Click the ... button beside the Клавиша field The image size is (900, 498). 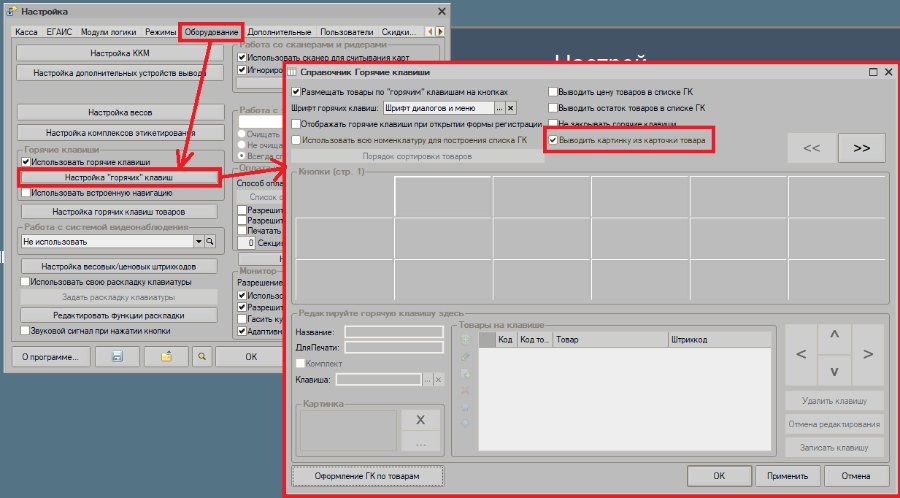(427, 379)
